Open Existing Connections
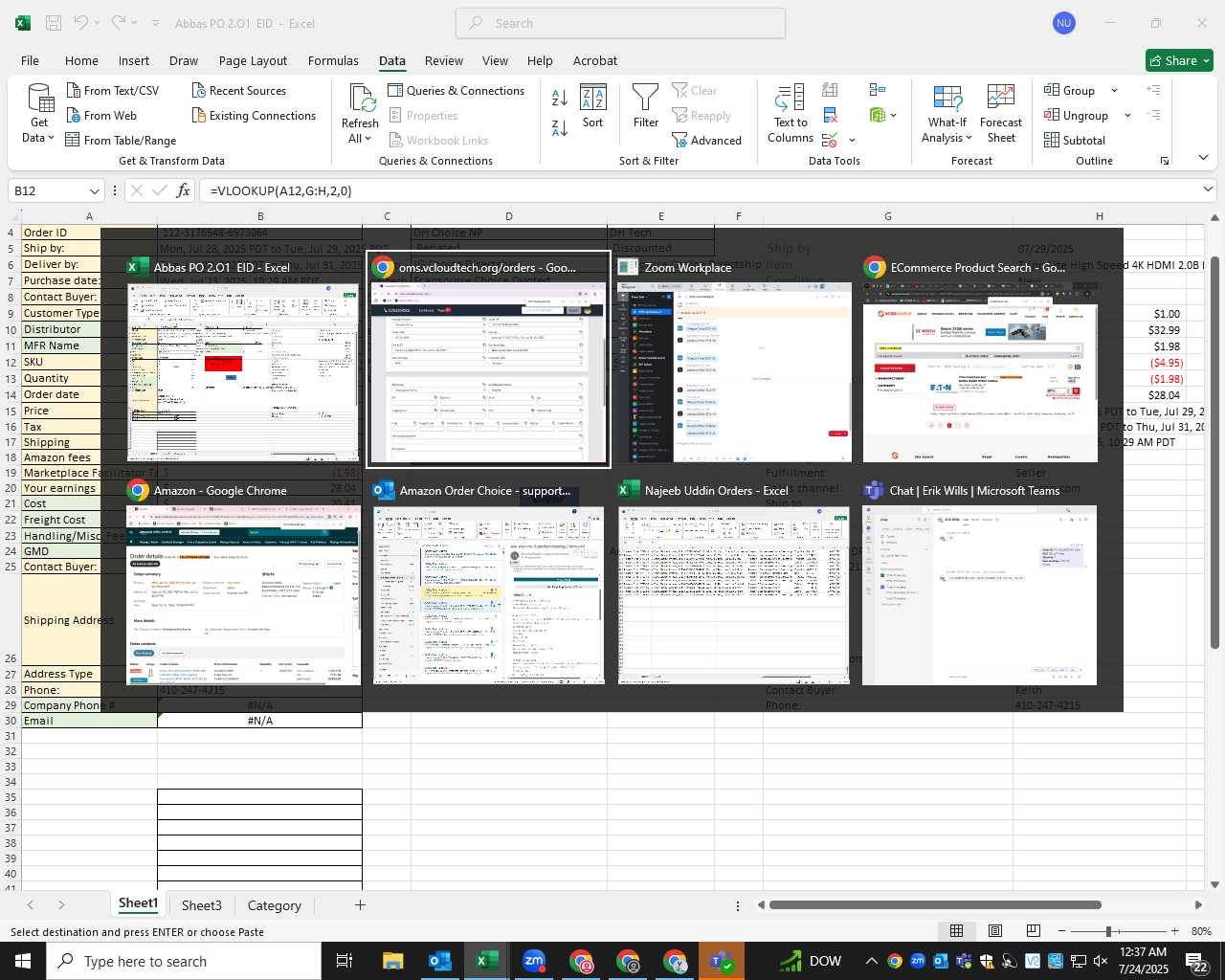 [x=254, y=115]
